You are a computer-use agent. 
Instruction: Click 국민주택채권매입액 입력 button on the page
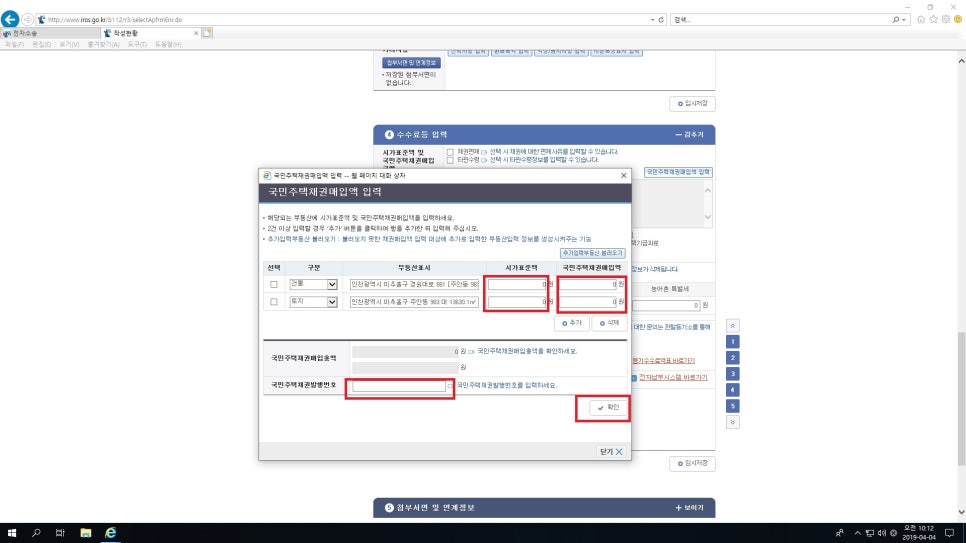click(678, 172)
